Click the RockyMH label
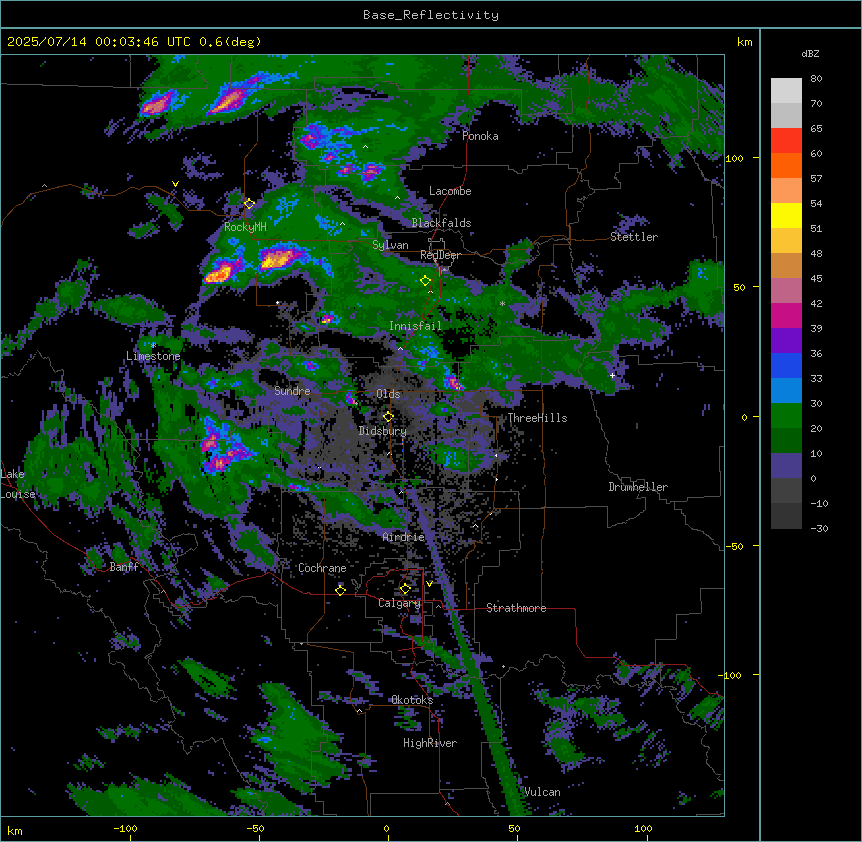862x842 pixels. point(245,227)
